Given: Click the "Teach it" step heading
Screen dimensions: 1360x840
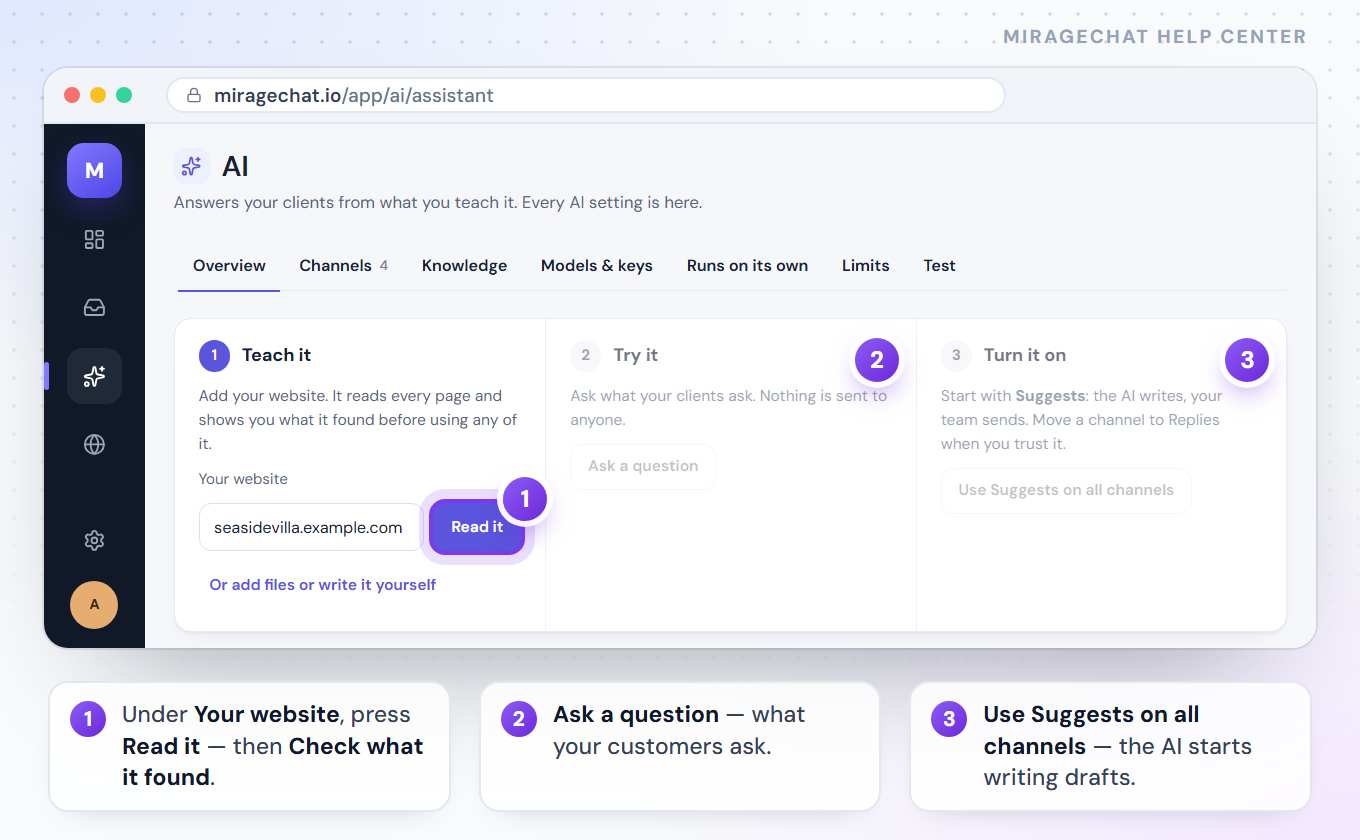Looking at the screenshot, I should pos(276,355).
